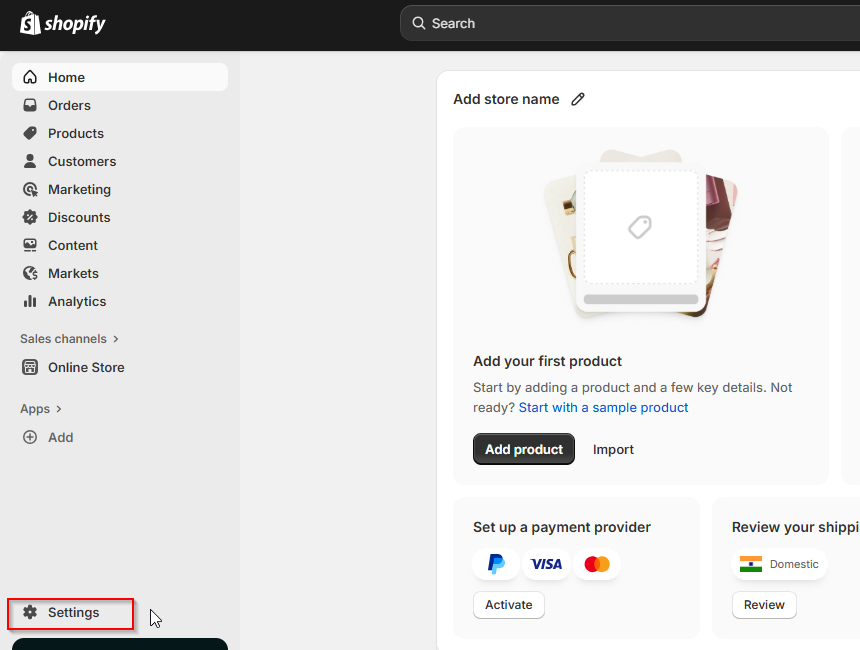This screenshot has height=650, width=860.
Task: Click the Shopify logo icon
Action: (30, 23)
